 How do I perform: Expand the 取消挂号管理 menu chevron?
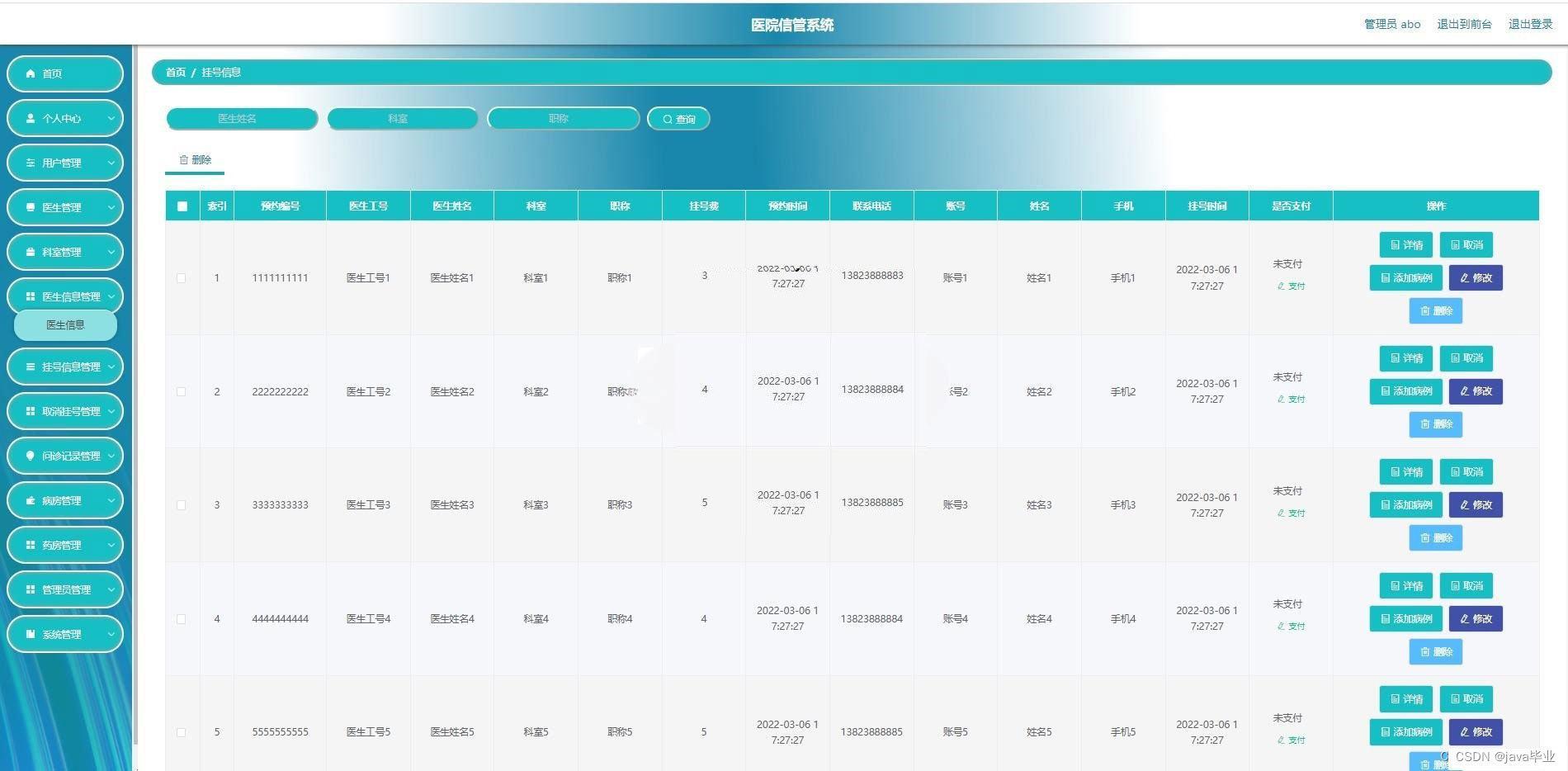pos(111,411)
